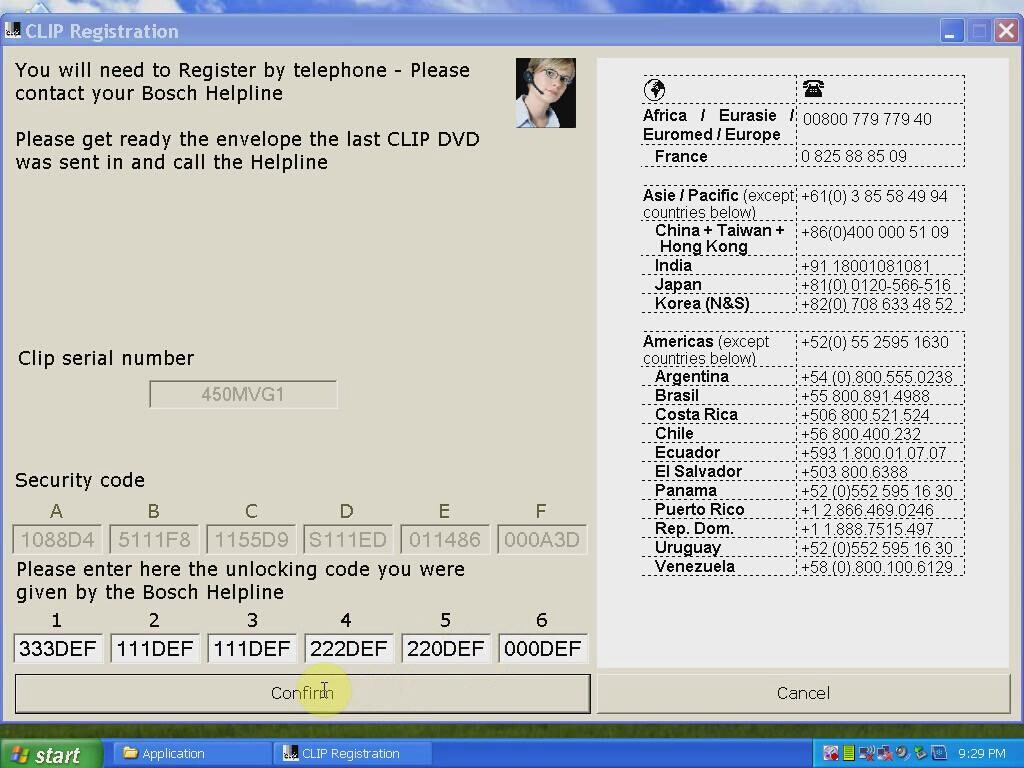Focus unlocking code field 3

pos(252,648)
